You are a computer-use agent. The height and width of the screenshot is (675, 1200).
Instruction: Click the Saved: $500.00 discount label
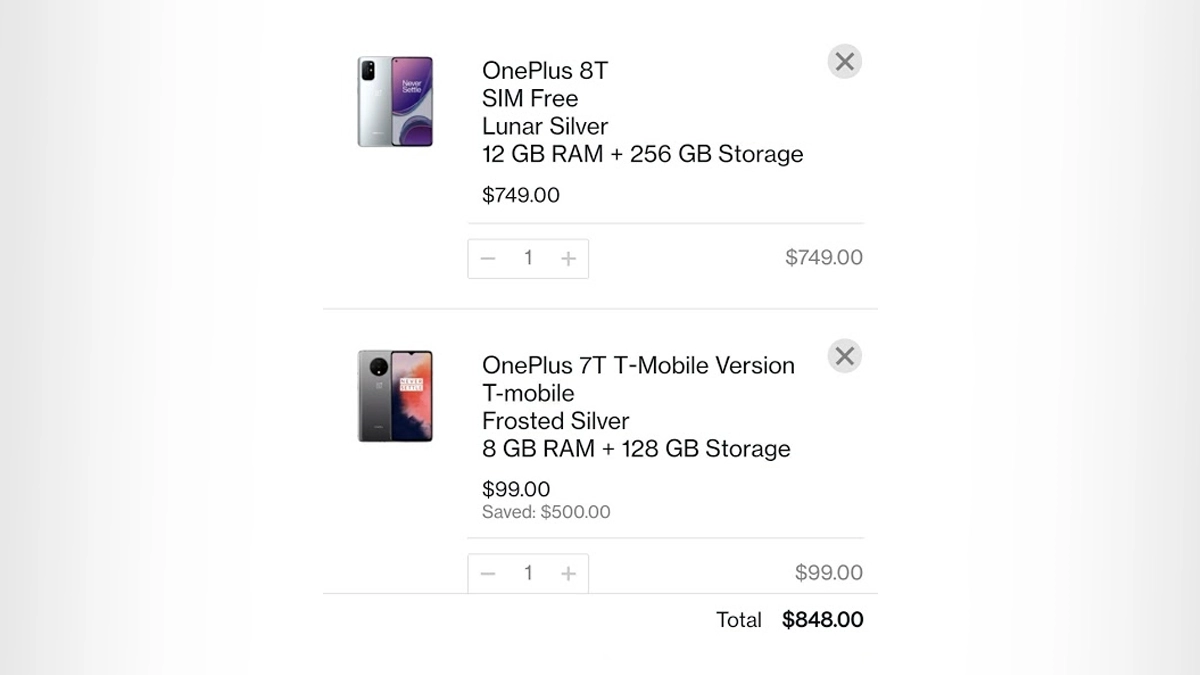point(546,513)
